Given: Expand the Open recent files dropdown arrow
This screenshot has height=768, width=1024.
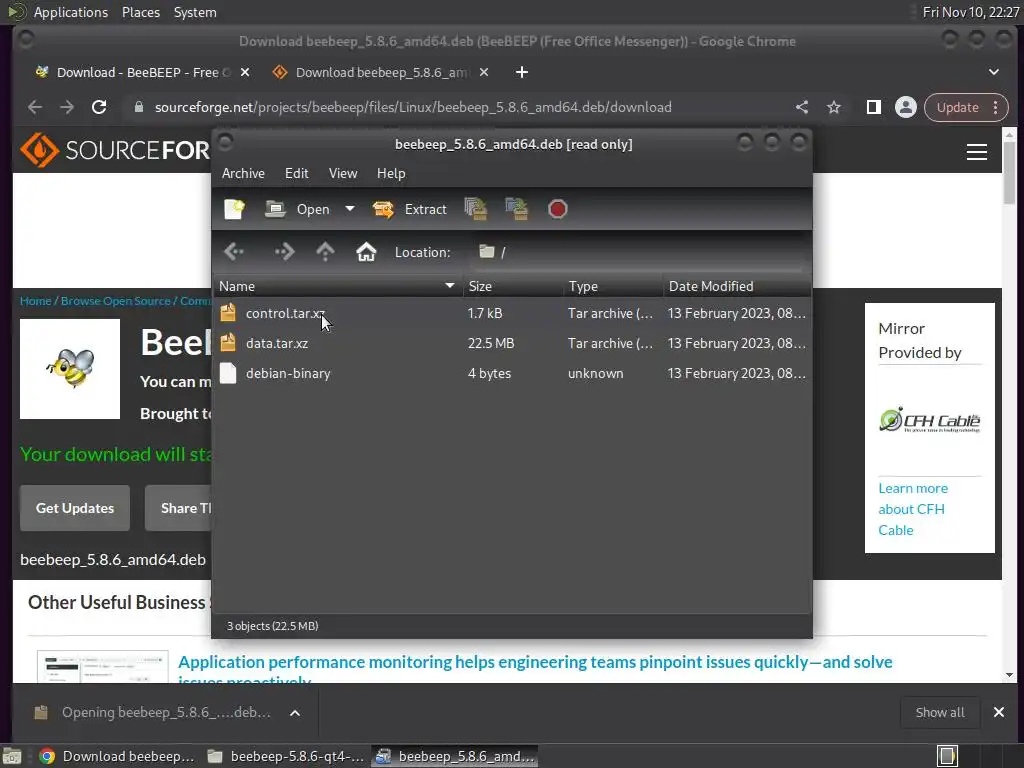Looking at the screenshot, I should (350, 209).
